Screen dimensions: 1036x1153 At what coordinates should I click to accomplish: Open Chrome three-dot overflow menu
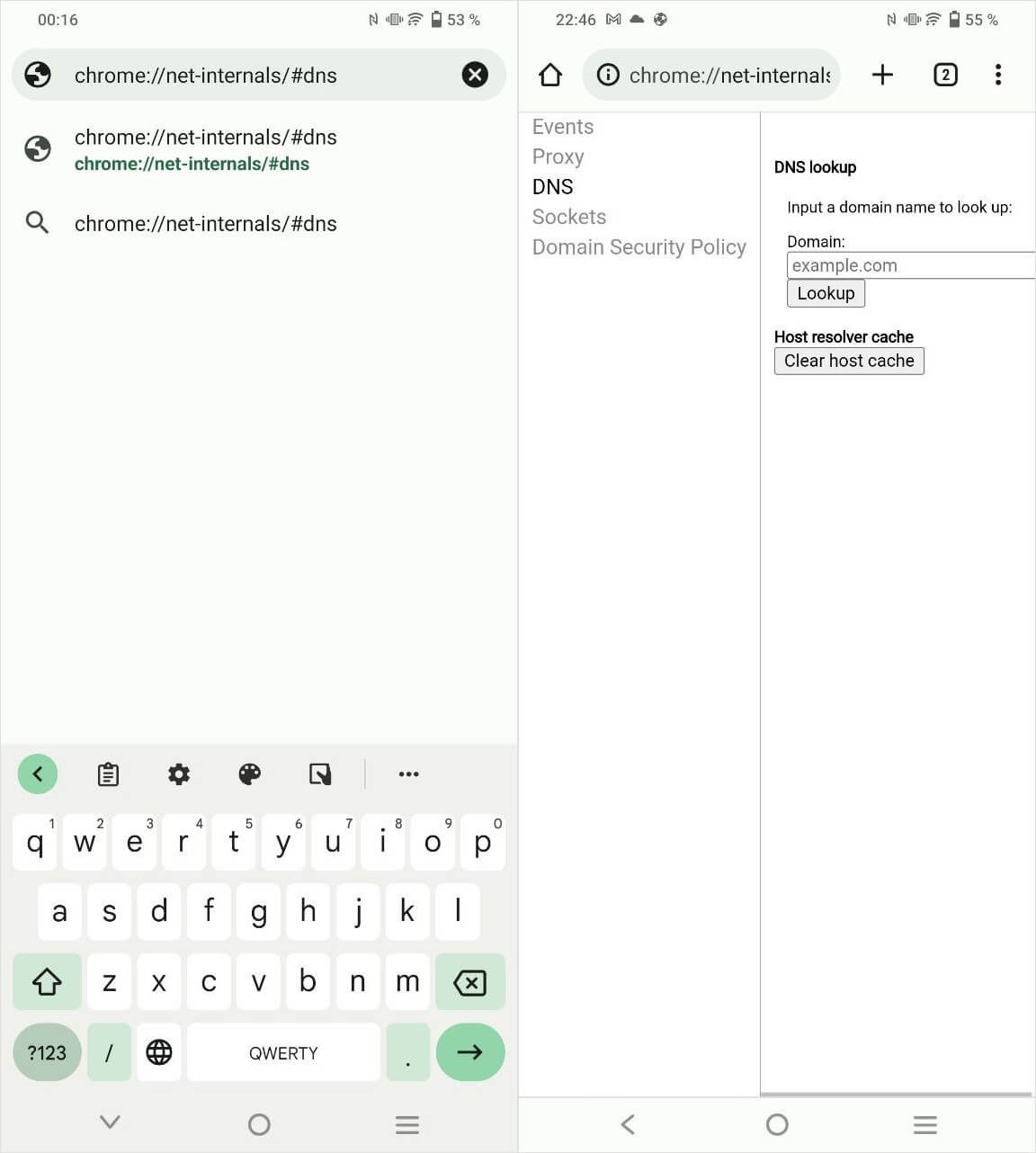click(998, 75)
